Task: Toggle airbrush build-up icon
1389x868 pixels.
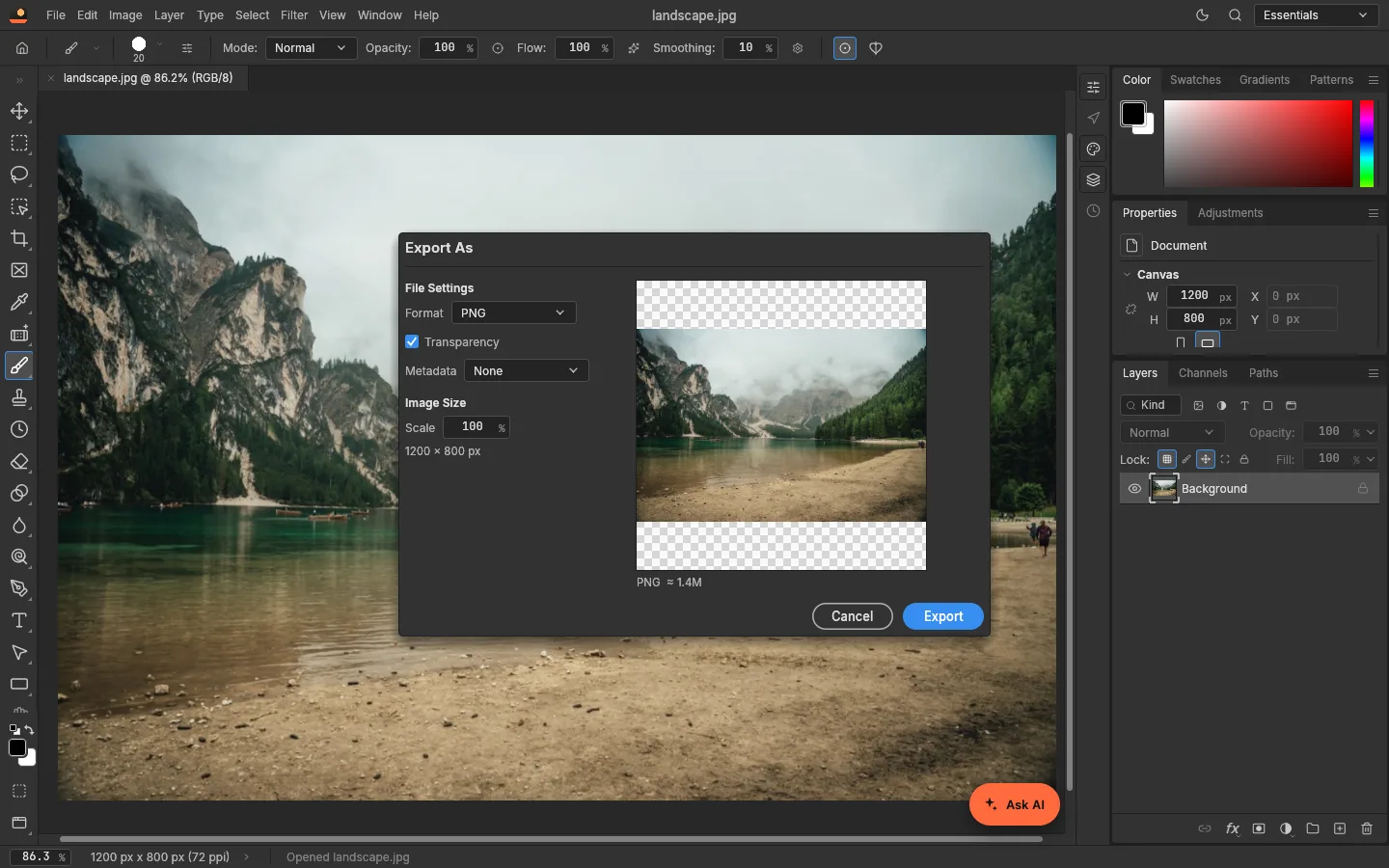Action: (634, 47)
